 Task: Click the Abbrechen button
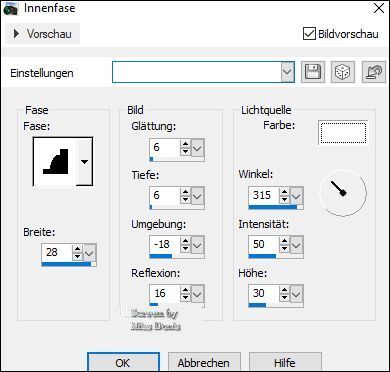[204, 362]
